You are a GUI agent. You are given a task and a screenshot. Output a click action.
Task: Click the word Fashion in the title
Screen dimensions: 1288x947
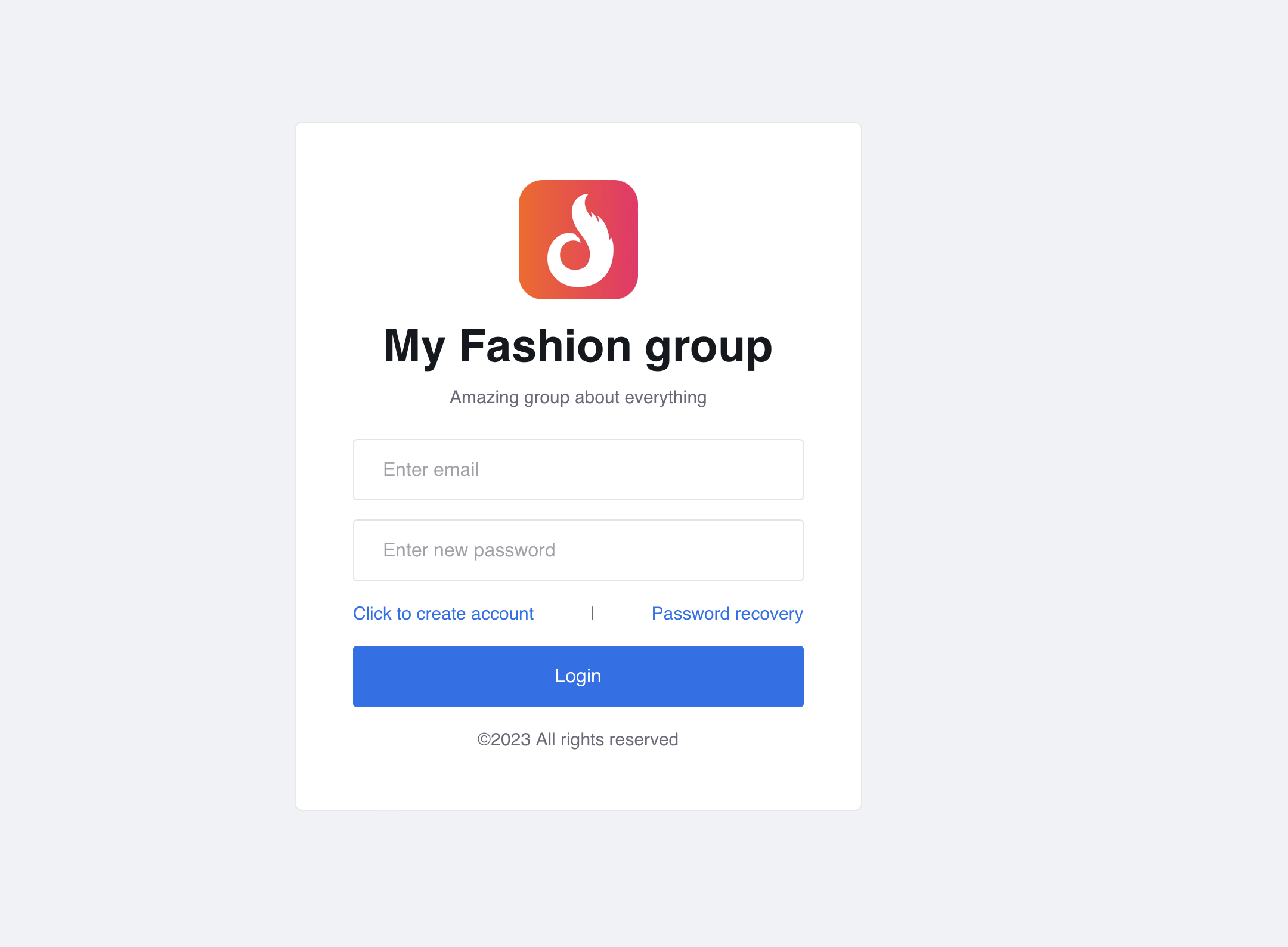pyautogui.click(x=545, y=346)
